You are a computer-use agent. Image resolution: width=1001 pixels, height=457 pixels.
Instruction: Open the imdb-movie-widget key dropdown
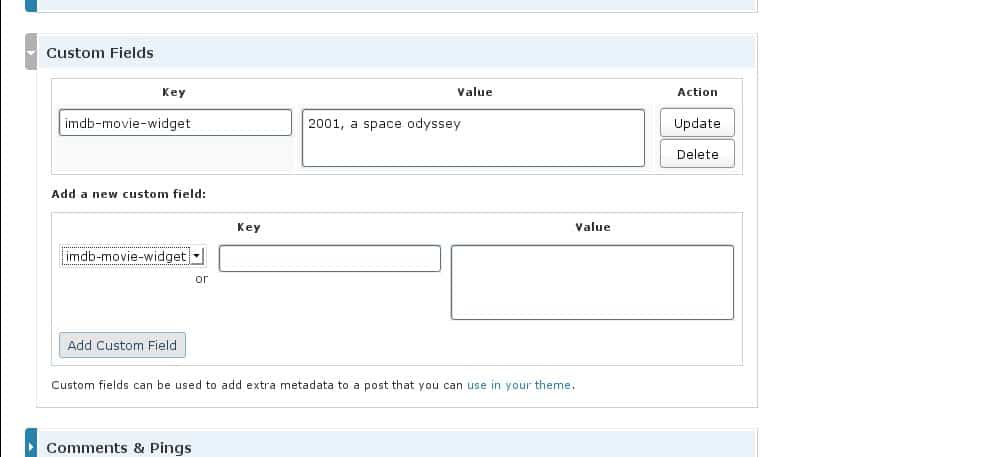[133, 257]
